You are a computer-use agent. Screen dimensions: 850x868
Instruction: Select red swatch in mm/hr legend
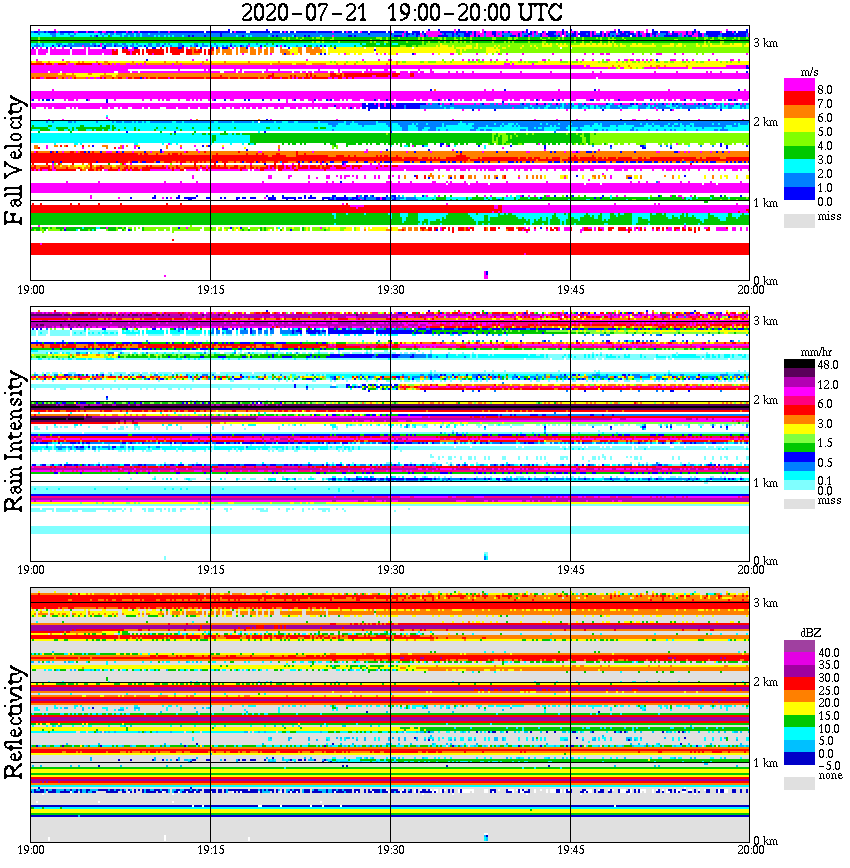tap(800, 410)
